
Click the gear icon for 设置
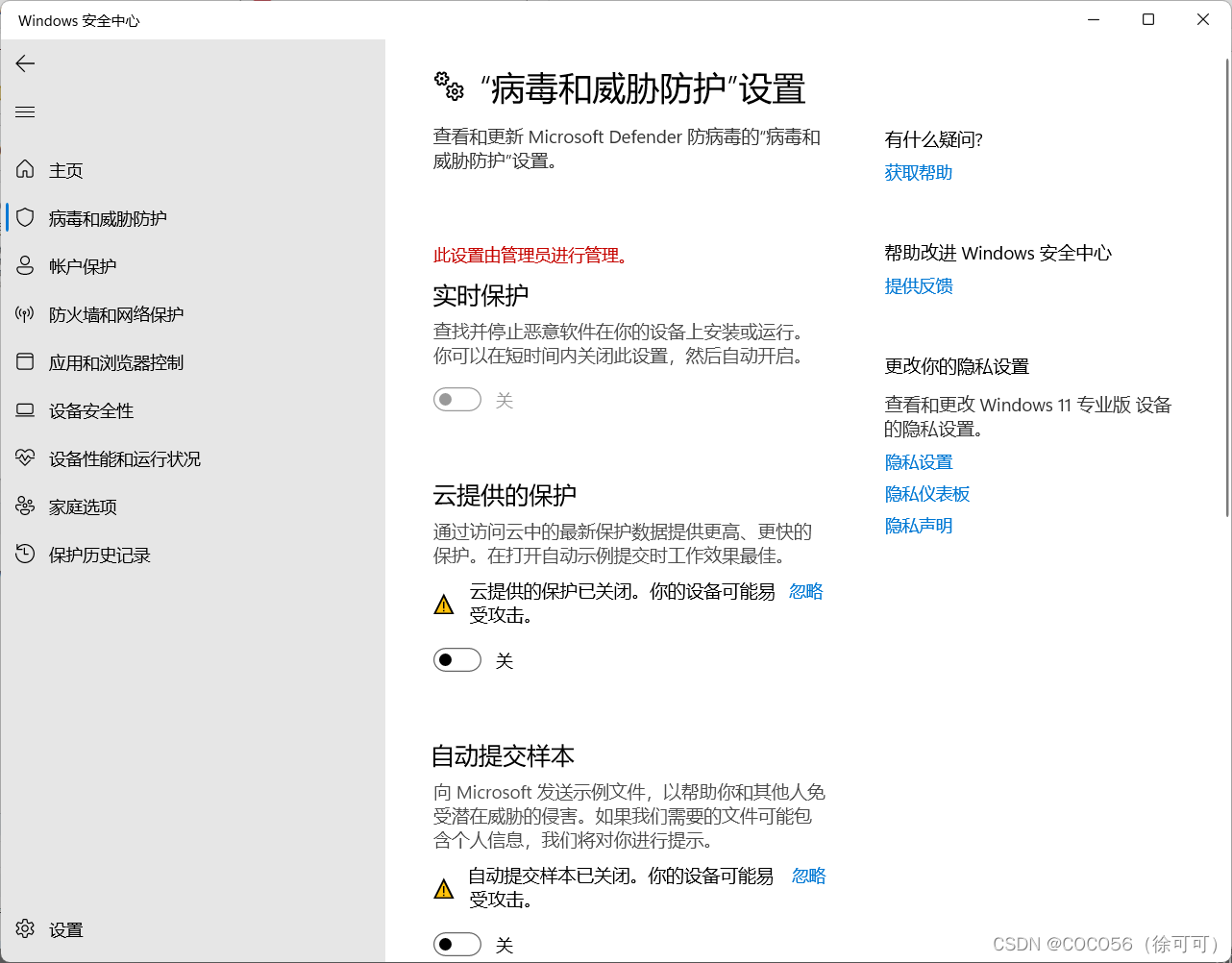(25, 929)
